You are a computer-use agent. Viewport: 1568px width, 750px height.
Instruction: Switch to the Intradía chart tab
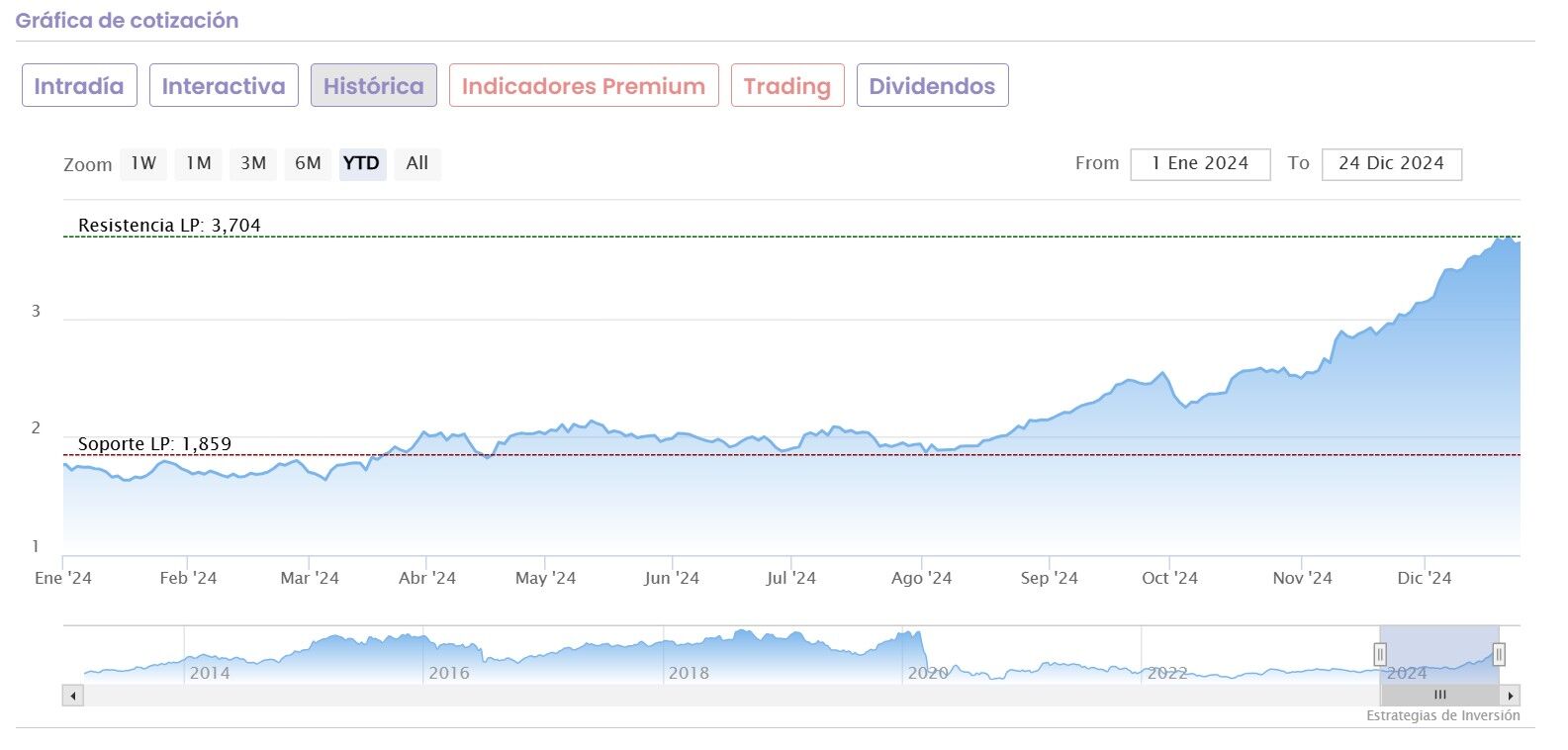click(x=78, y=86)
